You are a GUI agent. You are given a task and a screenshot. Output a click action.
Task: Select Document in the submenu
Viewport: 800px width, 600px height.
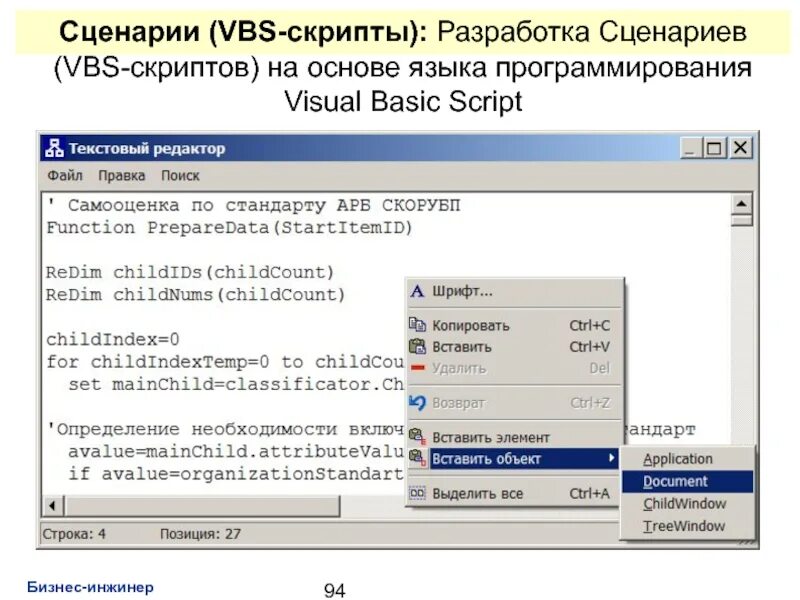[687, 481]
